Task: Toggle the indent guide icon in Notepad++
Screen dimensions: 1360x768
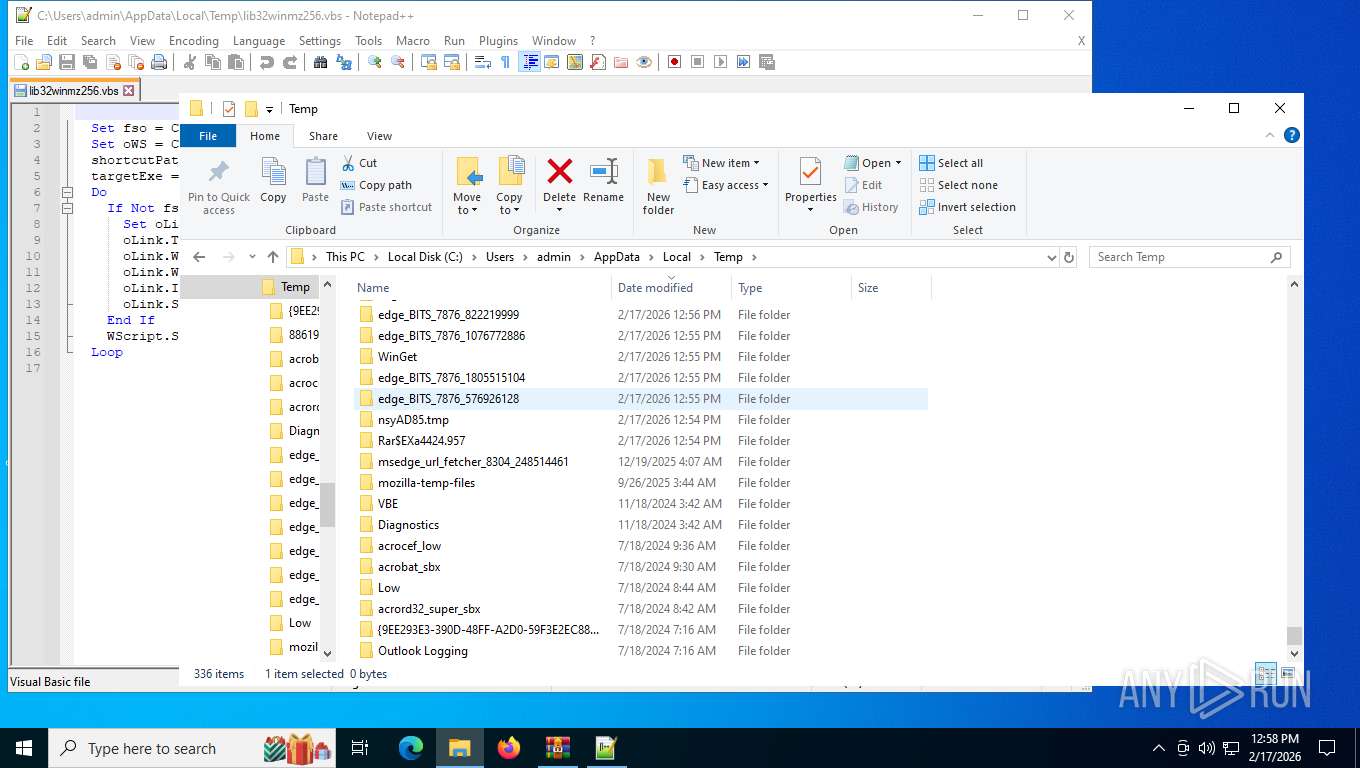Action: pyautogui.click(x=529, y=62)
